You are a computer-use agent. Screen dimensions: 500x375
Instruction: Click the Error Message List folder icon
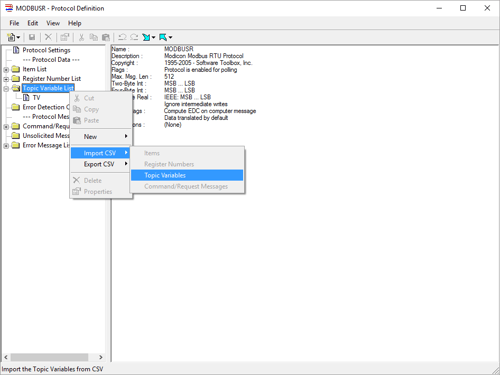pyautogui.click(x=16, y=145)
